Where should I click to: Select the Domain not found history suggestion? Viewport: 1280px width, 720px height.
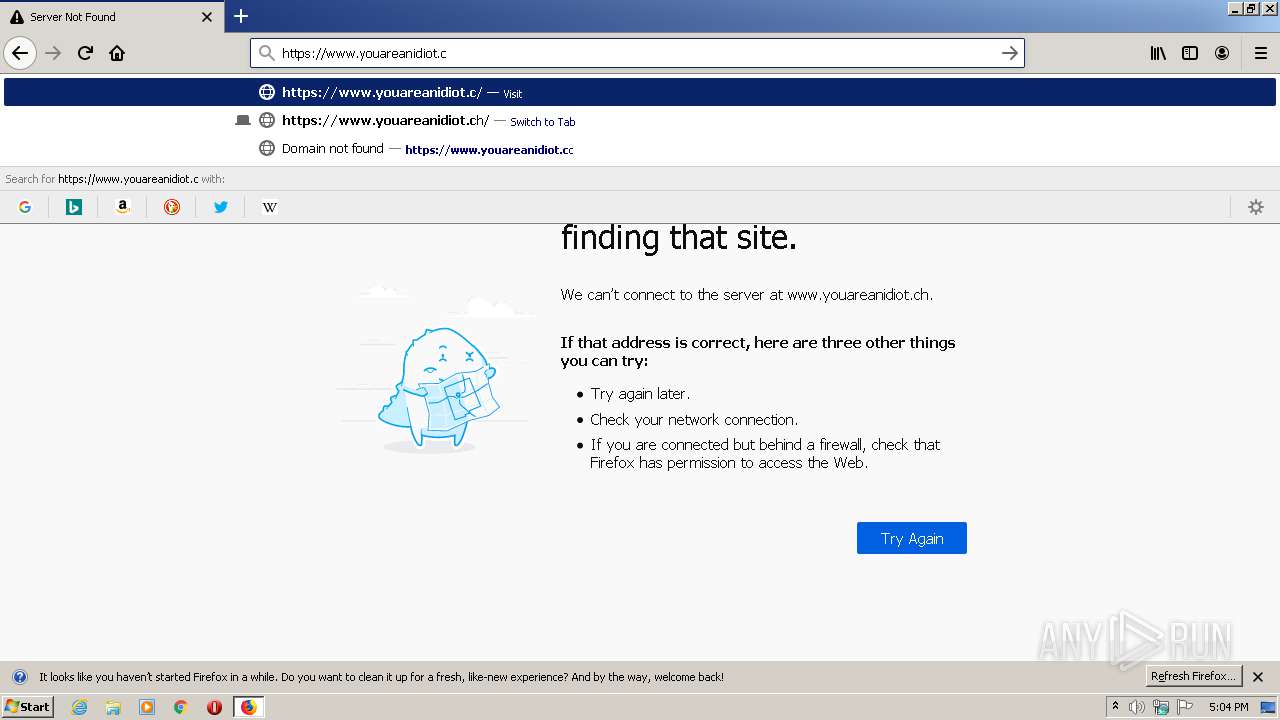pyautogui.click(x=640, y=148)
